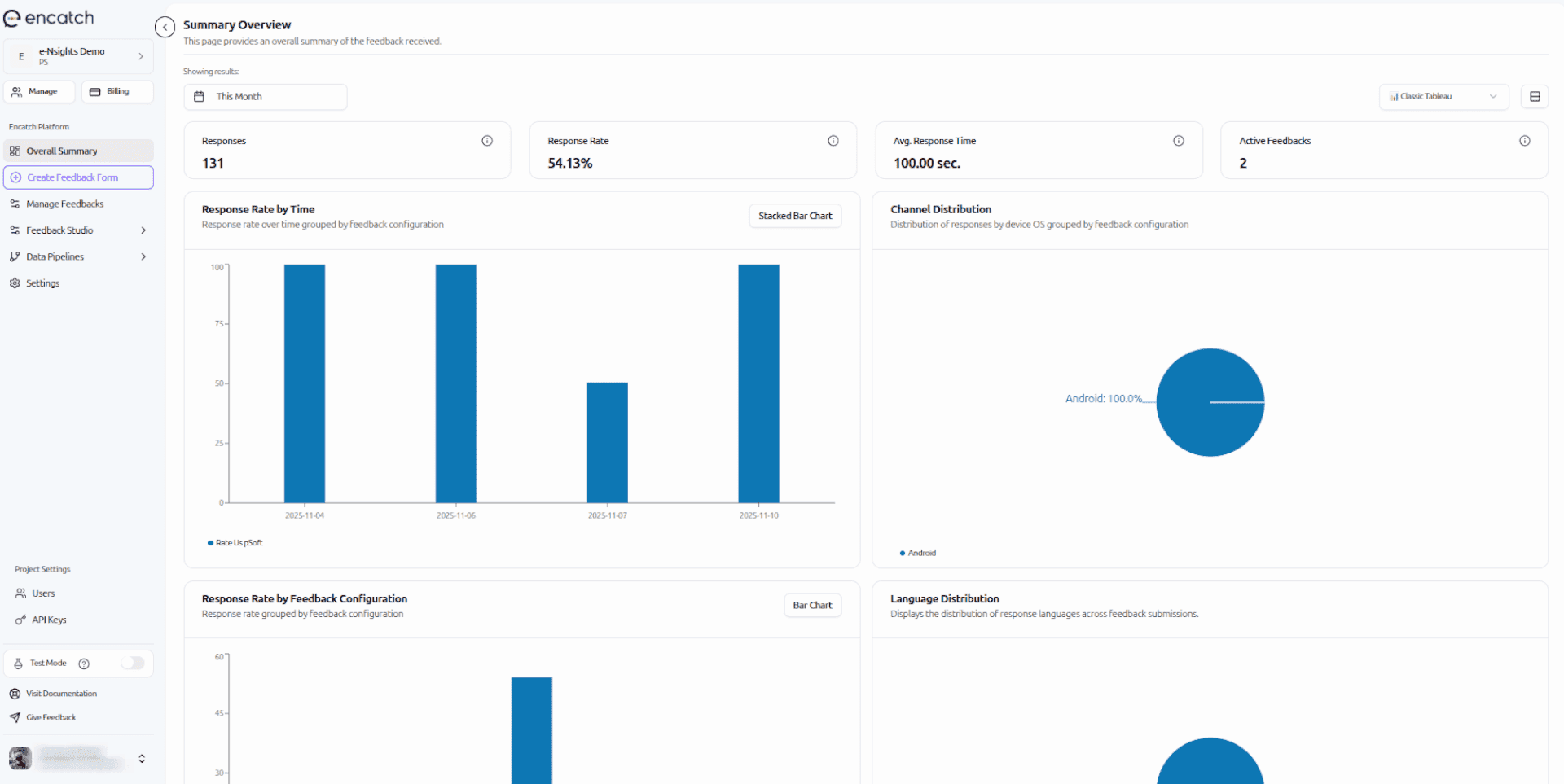Open Settings via the gear icon

click(x=15, y=283)
